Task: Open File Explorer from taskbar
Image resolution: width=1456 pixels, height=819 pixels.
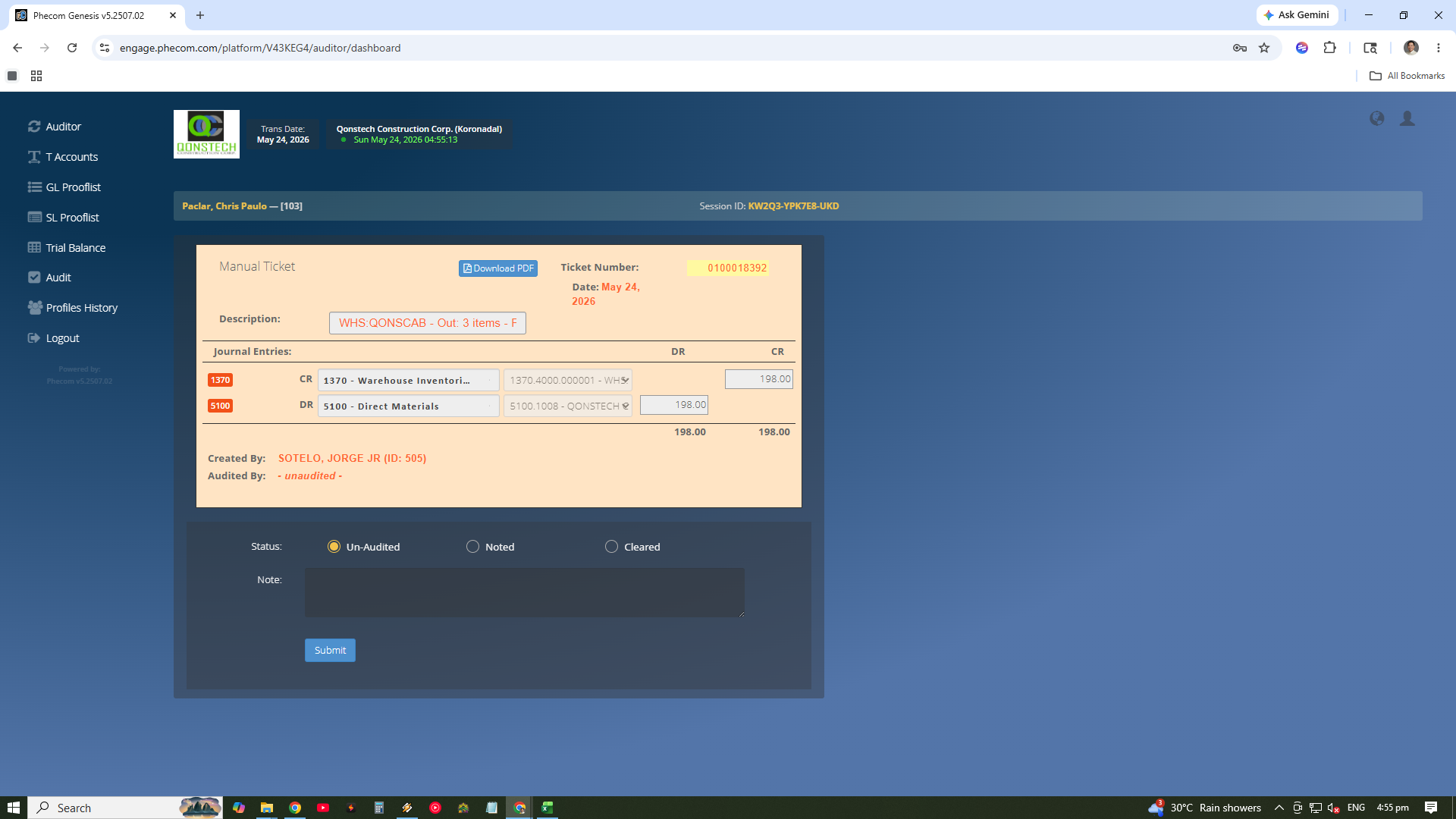Action: pos(266,808)
